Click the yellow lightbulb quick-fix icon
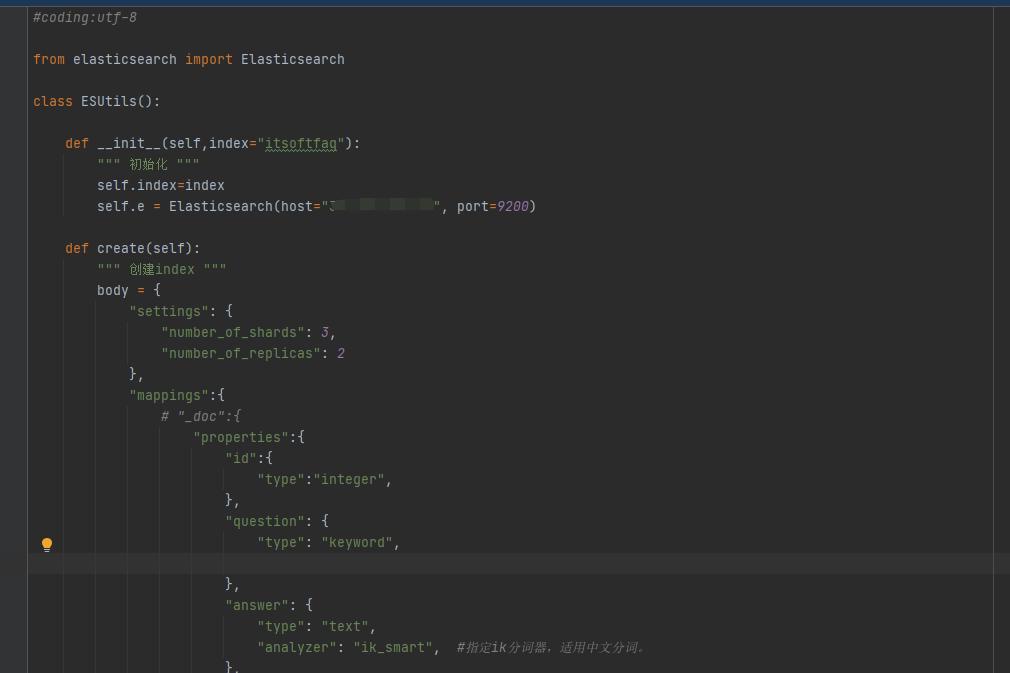 pos(47,545)
